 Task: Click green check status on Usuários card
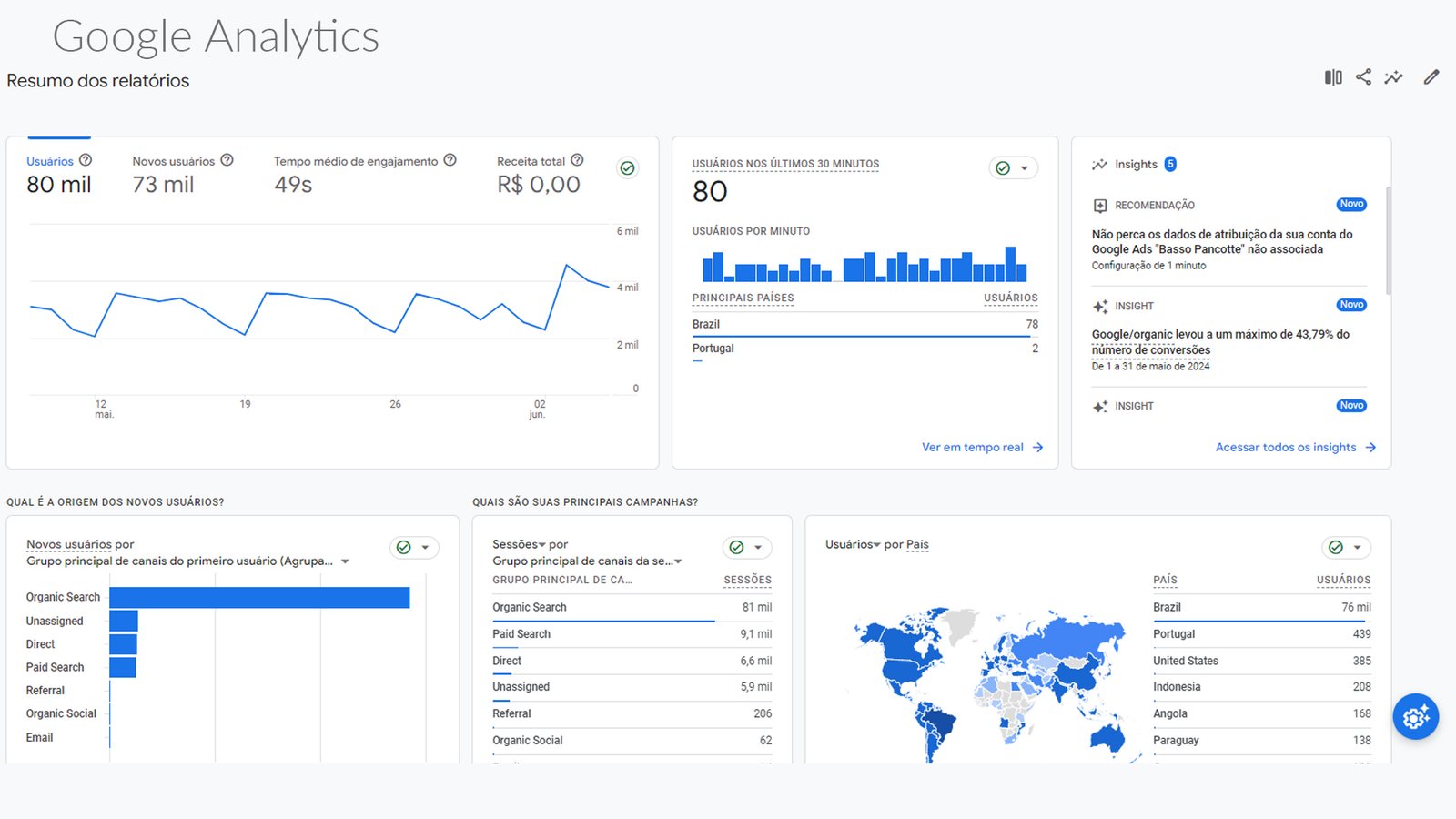627,167
